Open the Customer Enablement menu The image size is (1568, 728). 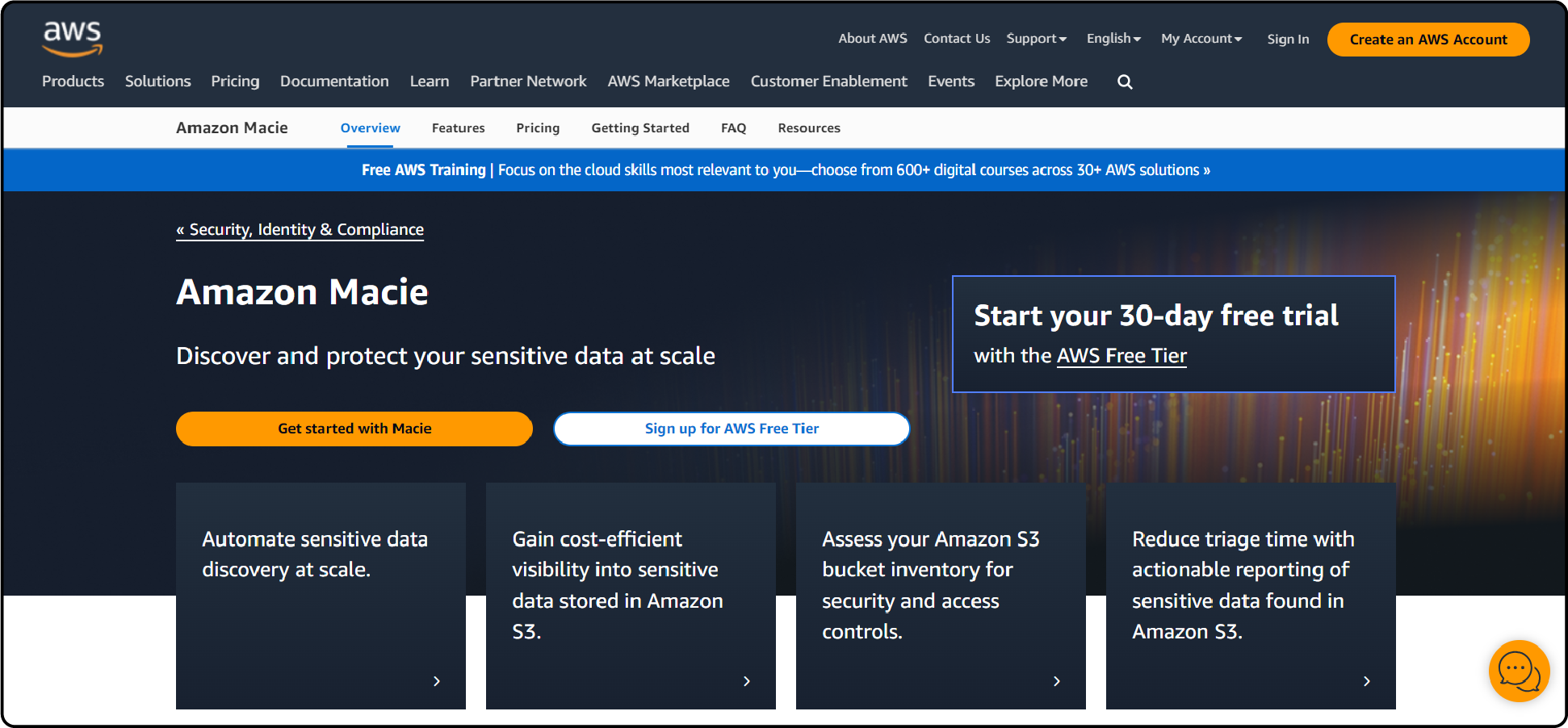pos(828,82)
